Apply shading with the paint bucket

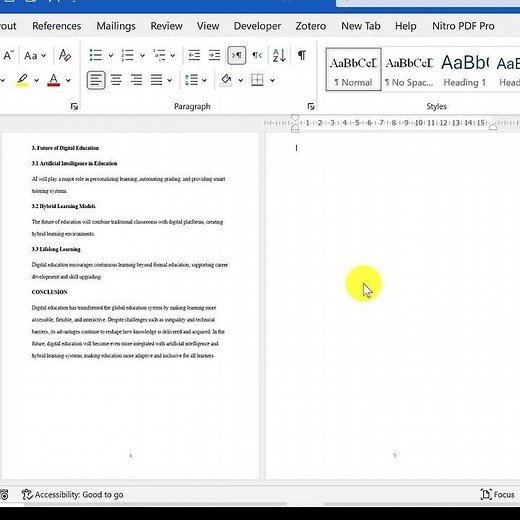[x=226, y=80]
